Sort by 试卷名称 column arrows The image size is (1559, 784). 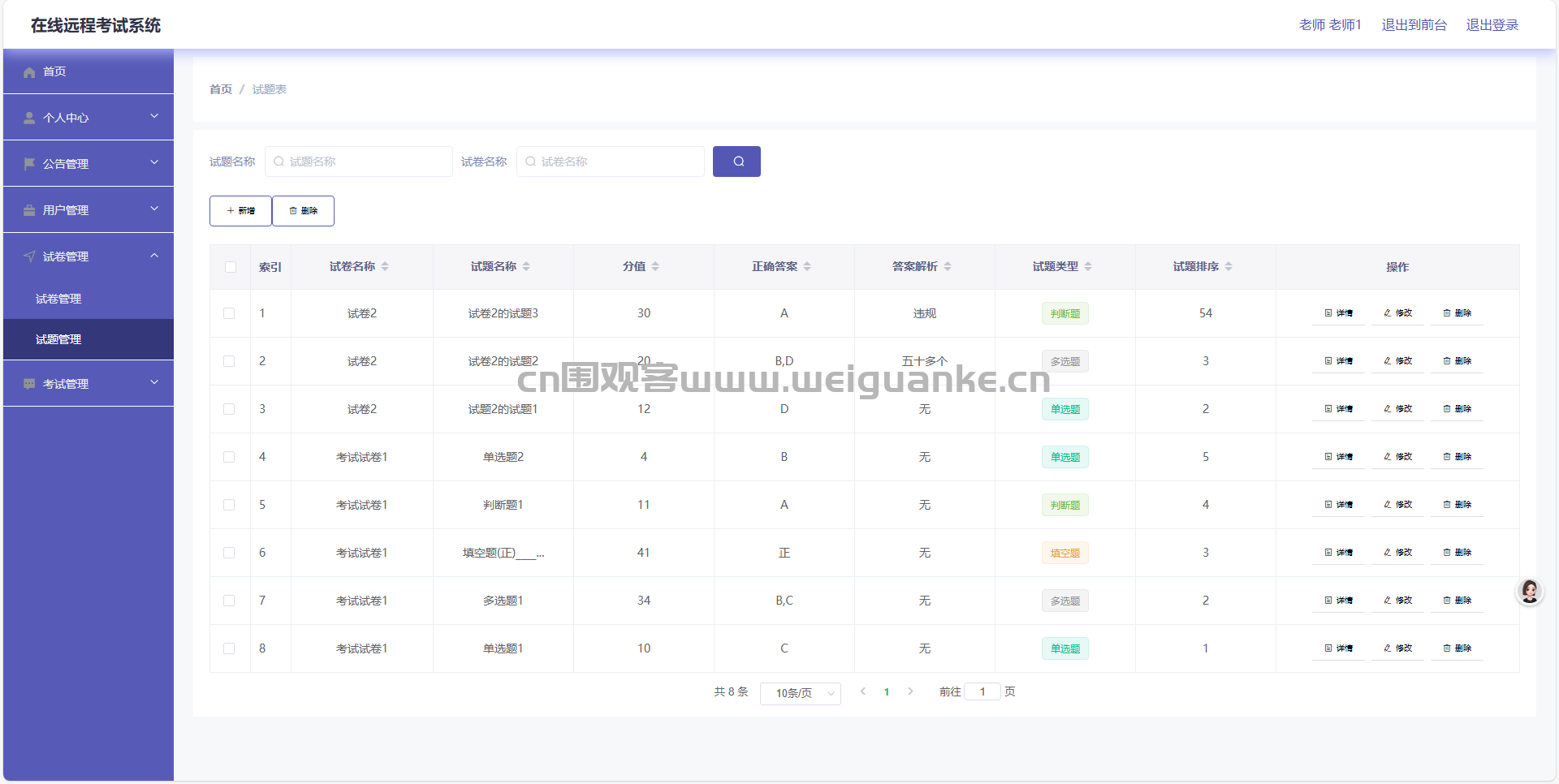tap(385, 267)
